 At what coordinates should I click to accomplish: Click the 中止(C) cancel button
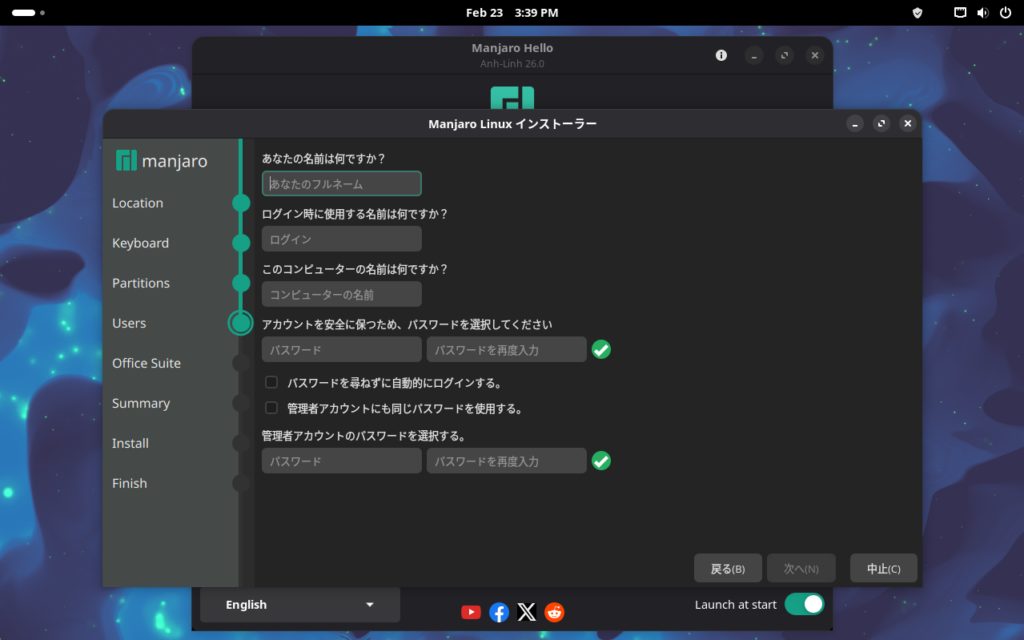(883, 568)
